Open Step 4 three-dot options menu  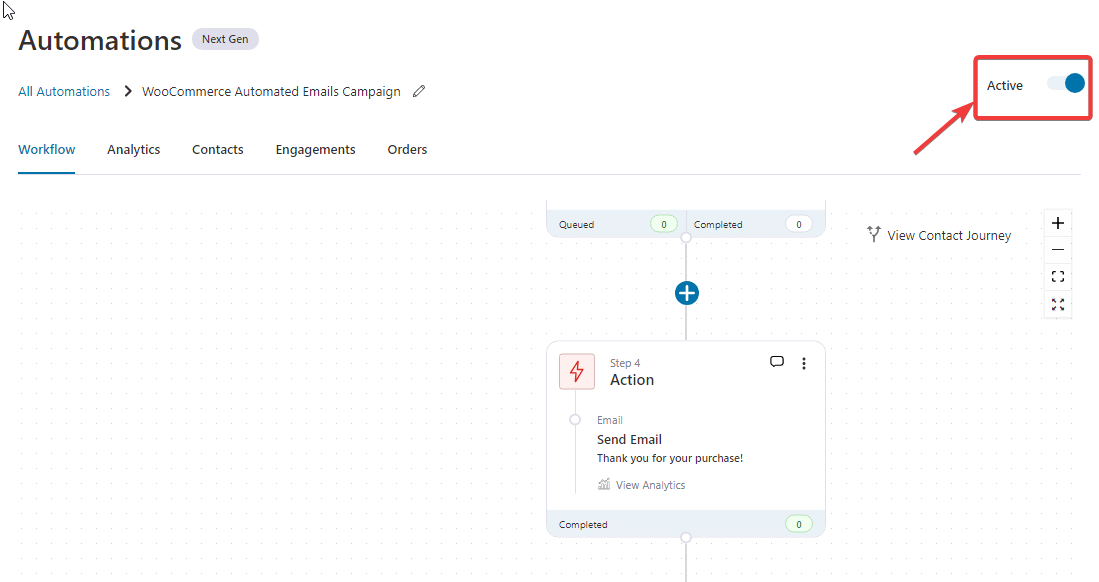[x=804, y=364]
